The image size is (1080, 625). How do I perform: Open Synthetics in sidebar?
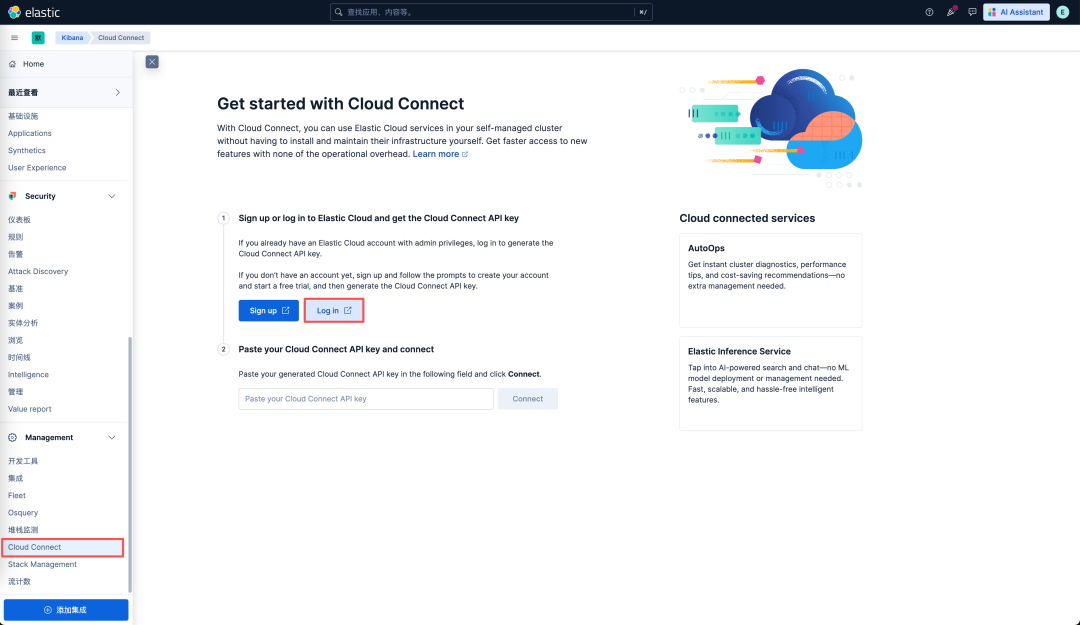27,151
